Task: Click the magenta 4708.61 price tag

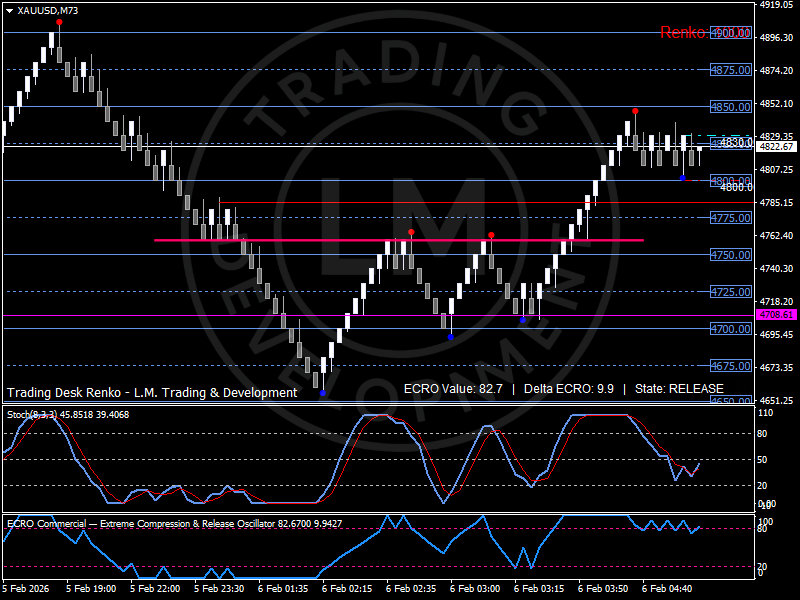Action: 776,315
